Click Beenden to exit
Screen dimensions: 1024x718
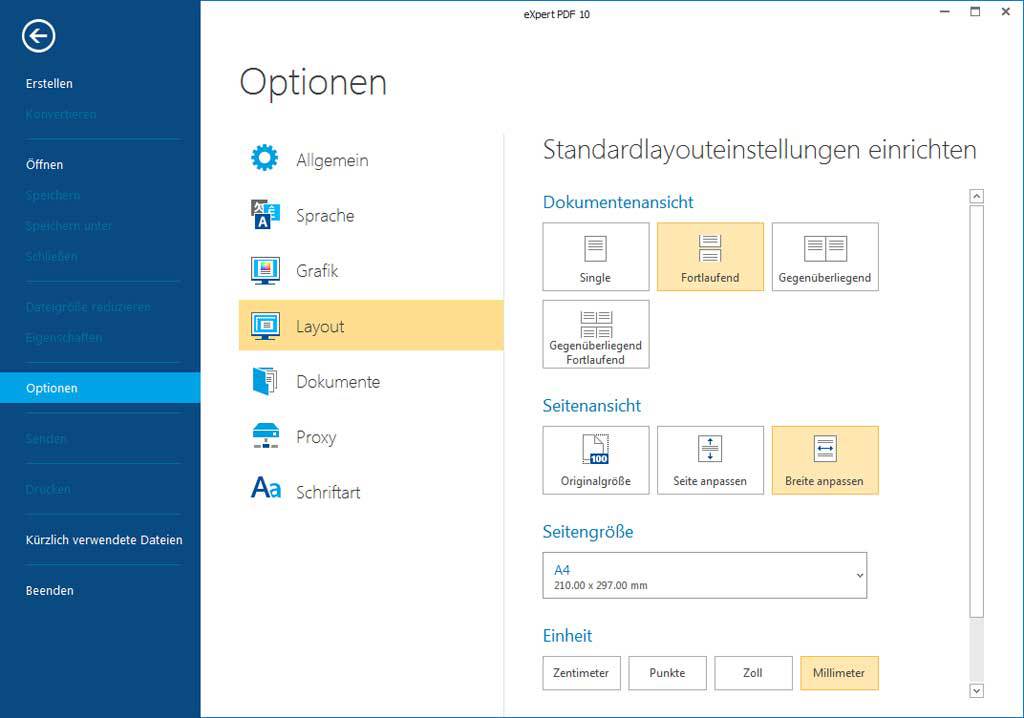(x=50, y=591)
